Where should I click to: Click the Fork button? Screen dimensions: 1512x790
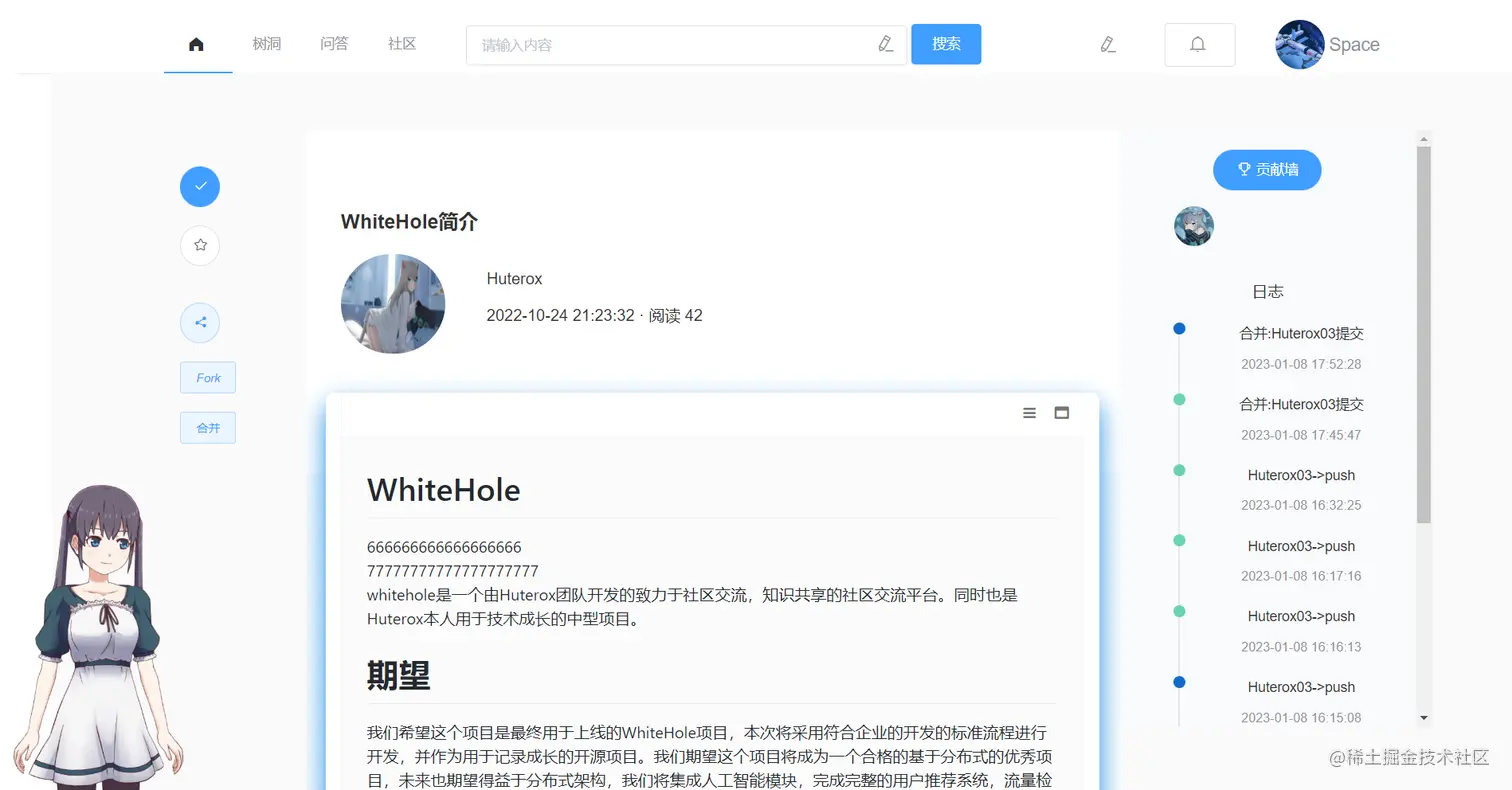(207, 377)
